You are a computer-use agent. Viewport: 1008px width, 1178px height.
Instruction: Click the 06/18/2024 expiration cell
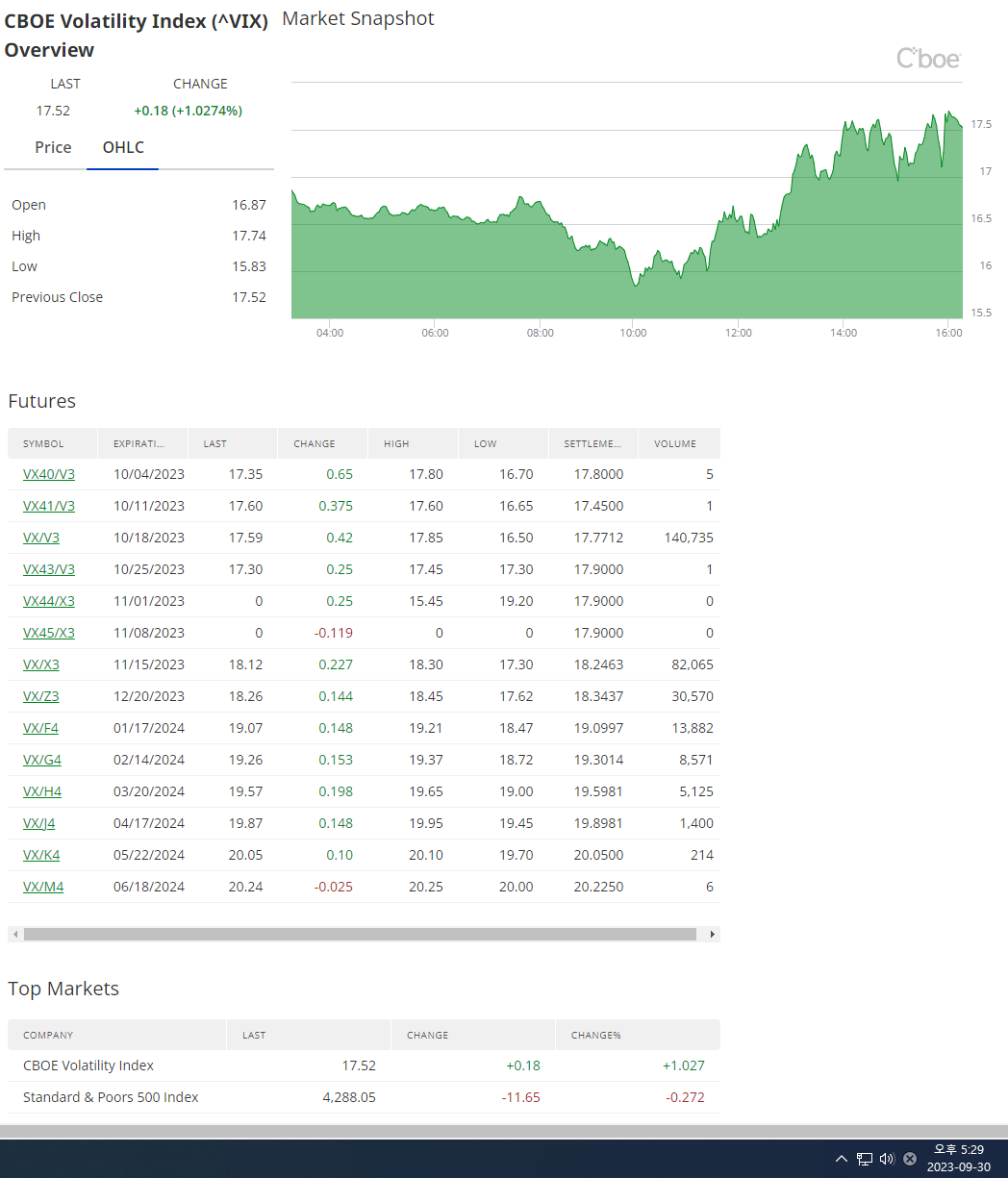(x=149, y=887)
